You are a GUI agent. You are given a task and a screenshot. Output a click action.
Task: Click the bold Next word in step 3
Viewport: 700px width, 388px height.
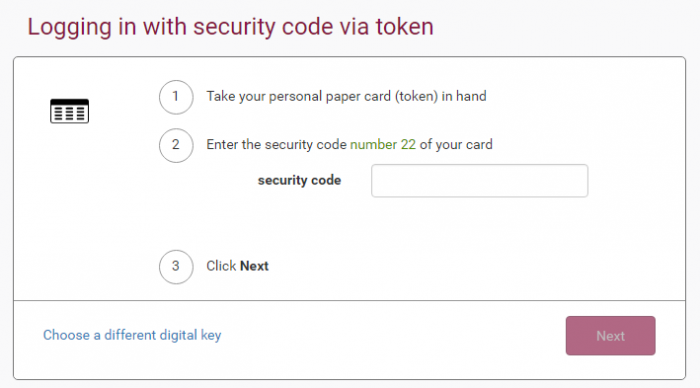click(x=254, y=266)
